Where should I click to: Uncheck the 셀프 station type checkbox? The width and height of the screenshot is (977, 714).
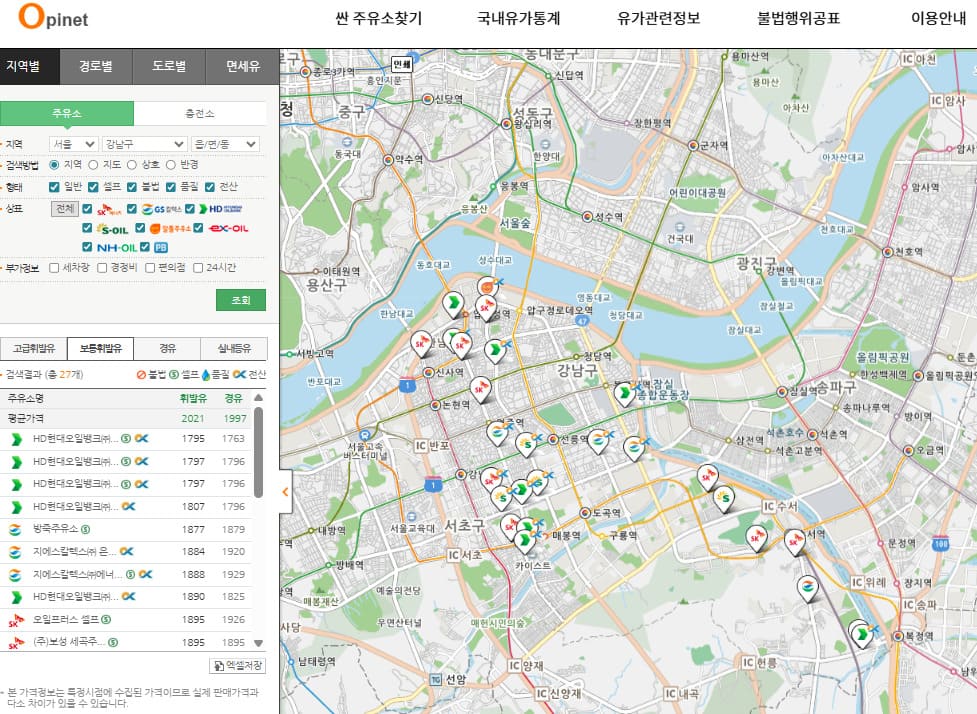tap(93, 186)
